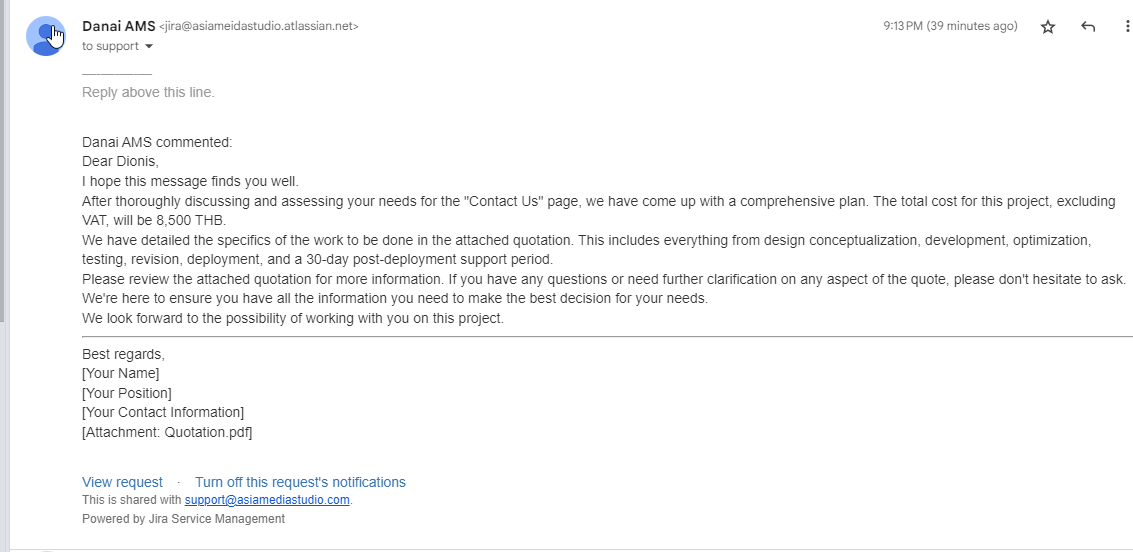The width and height of the screenshot is (1133, 552).
Task: Click the "[Attachment: Quotation.pdf]" text
Action: [x=167, y=432]
